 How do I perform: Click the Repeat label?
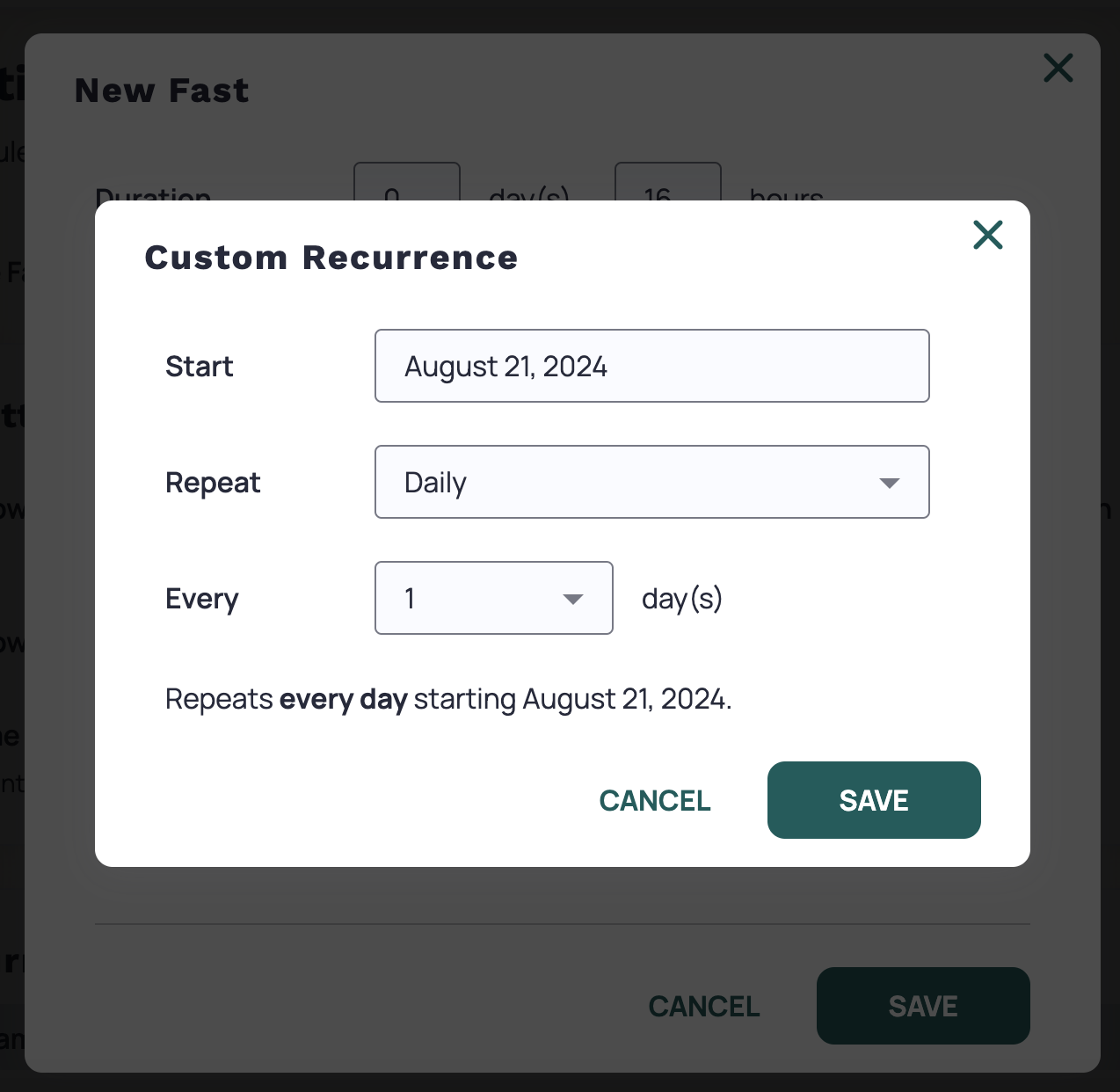coord(212,482)
